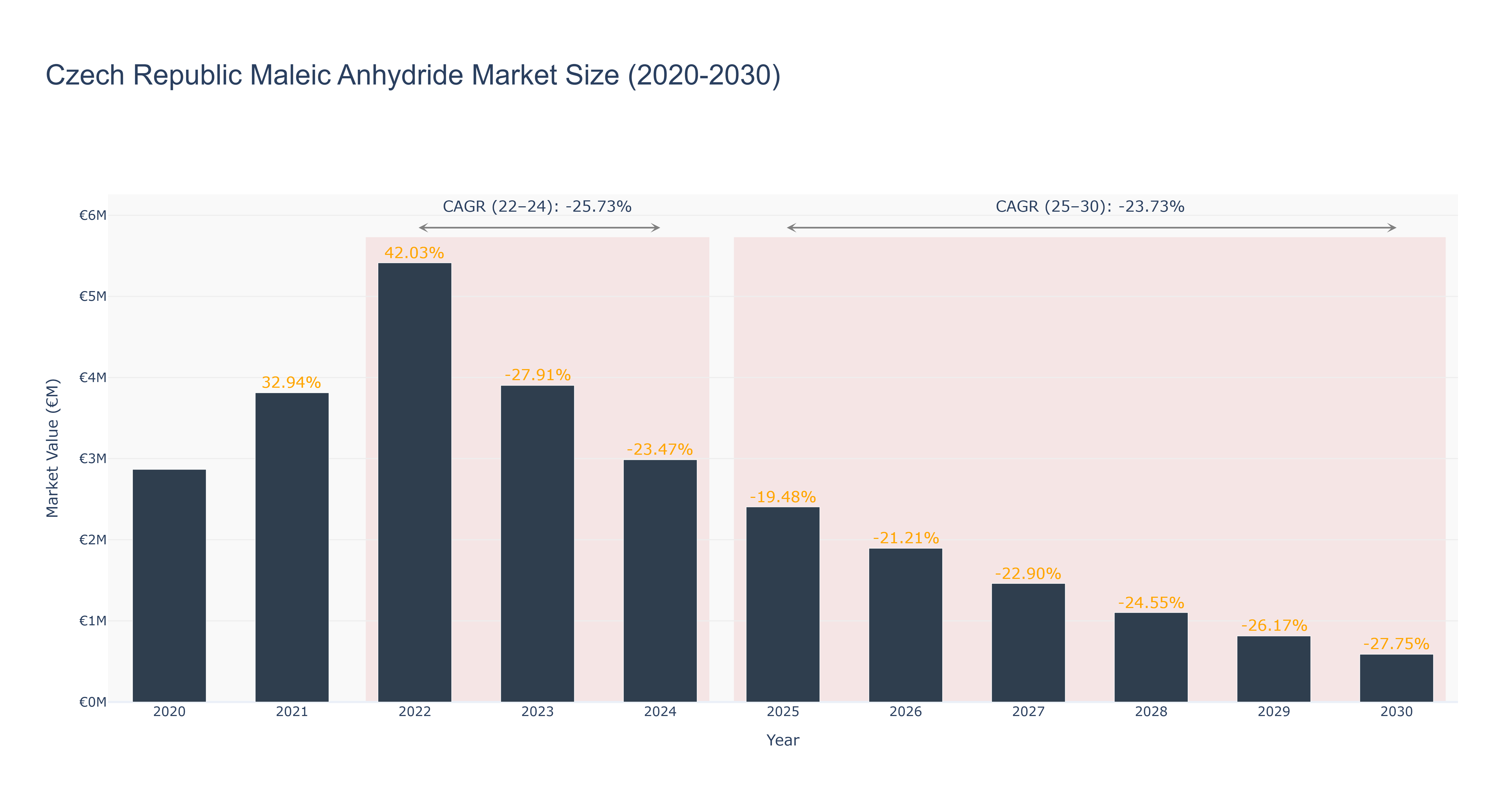This screenshot has height=810, width=1512.
Task: Click the CAGR (25–30): -23.73% annotation
Action: pyautogui.click(x=1090, y=207)
